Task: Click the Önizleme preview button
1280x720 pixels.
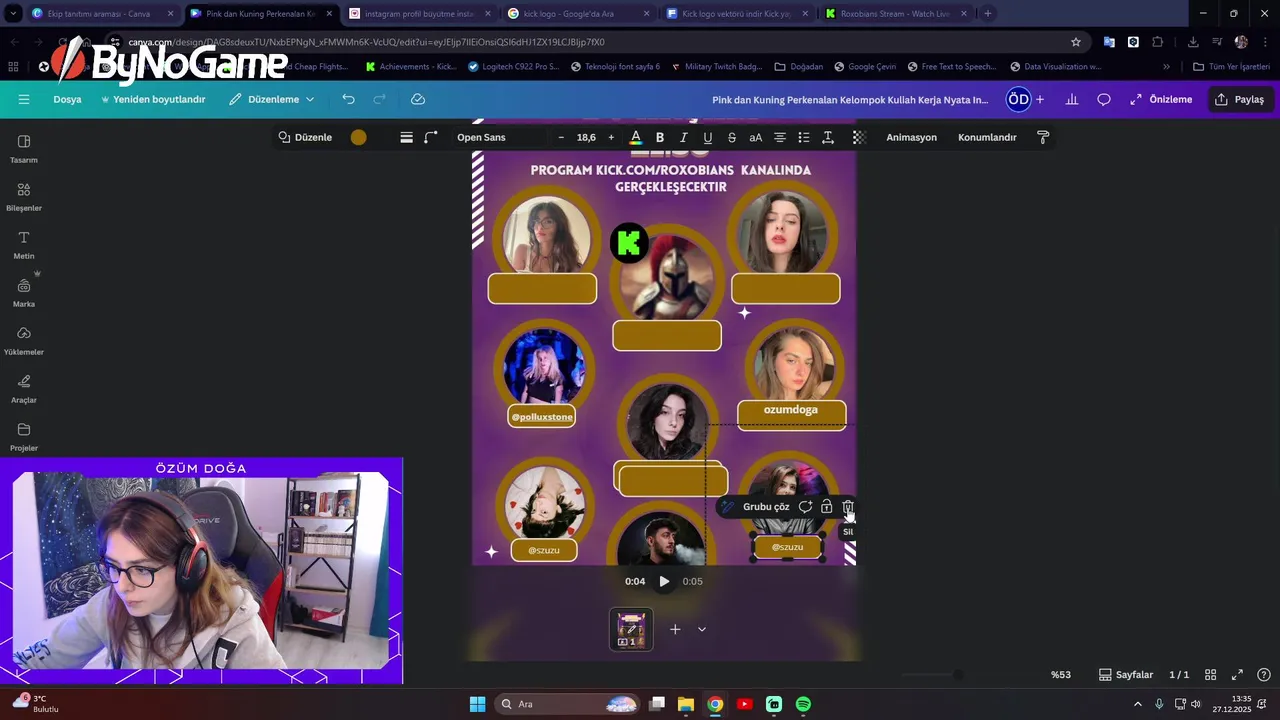Action: [1161, 99]
